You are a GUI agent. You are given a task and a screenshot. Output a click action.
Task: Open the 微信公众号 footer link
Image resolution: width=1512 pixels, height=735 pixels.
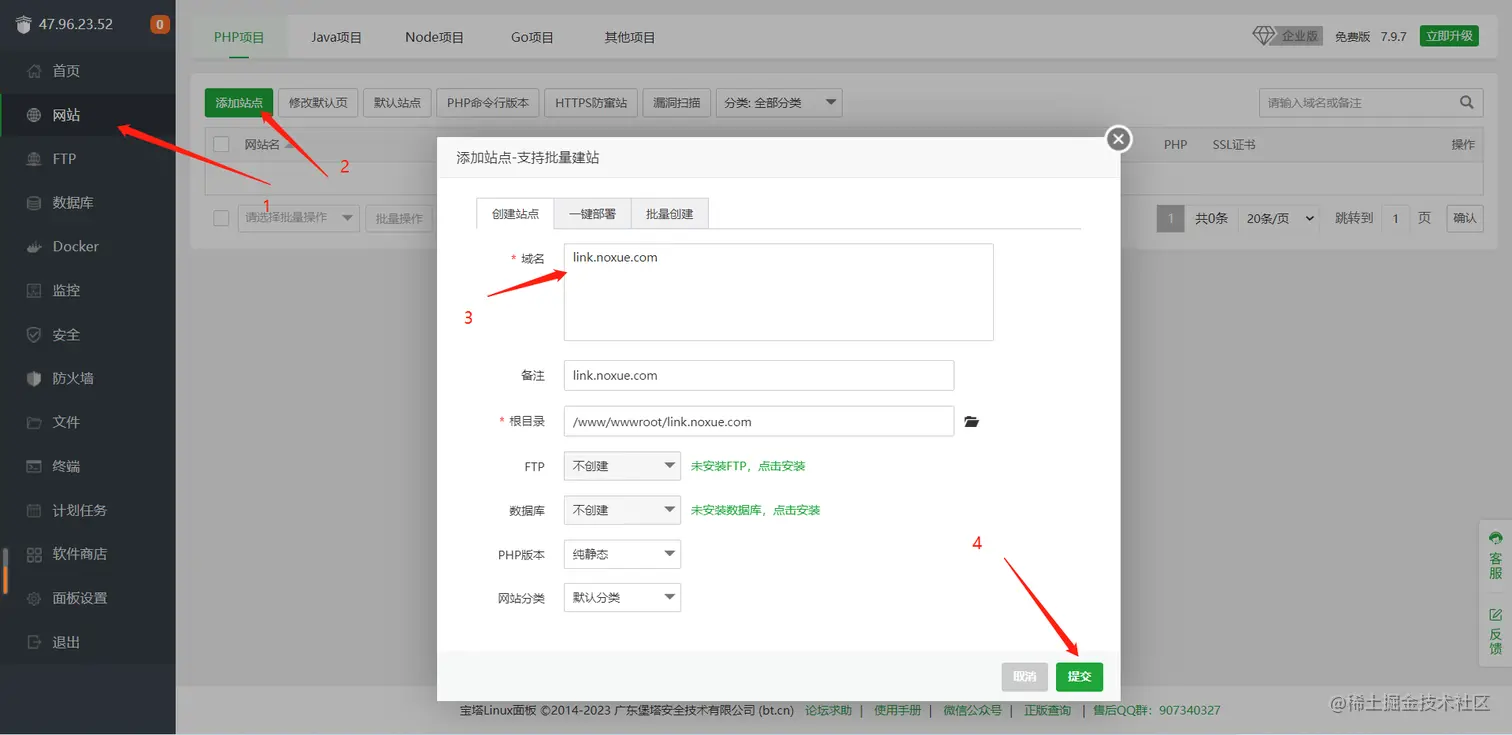(x=972, y=710)
